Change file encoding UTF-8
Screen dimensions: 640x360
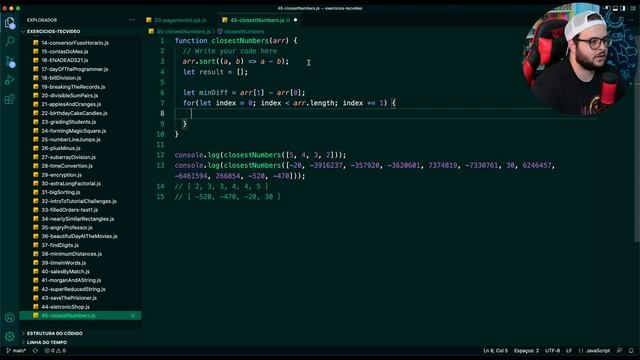[x=553, y=351]
